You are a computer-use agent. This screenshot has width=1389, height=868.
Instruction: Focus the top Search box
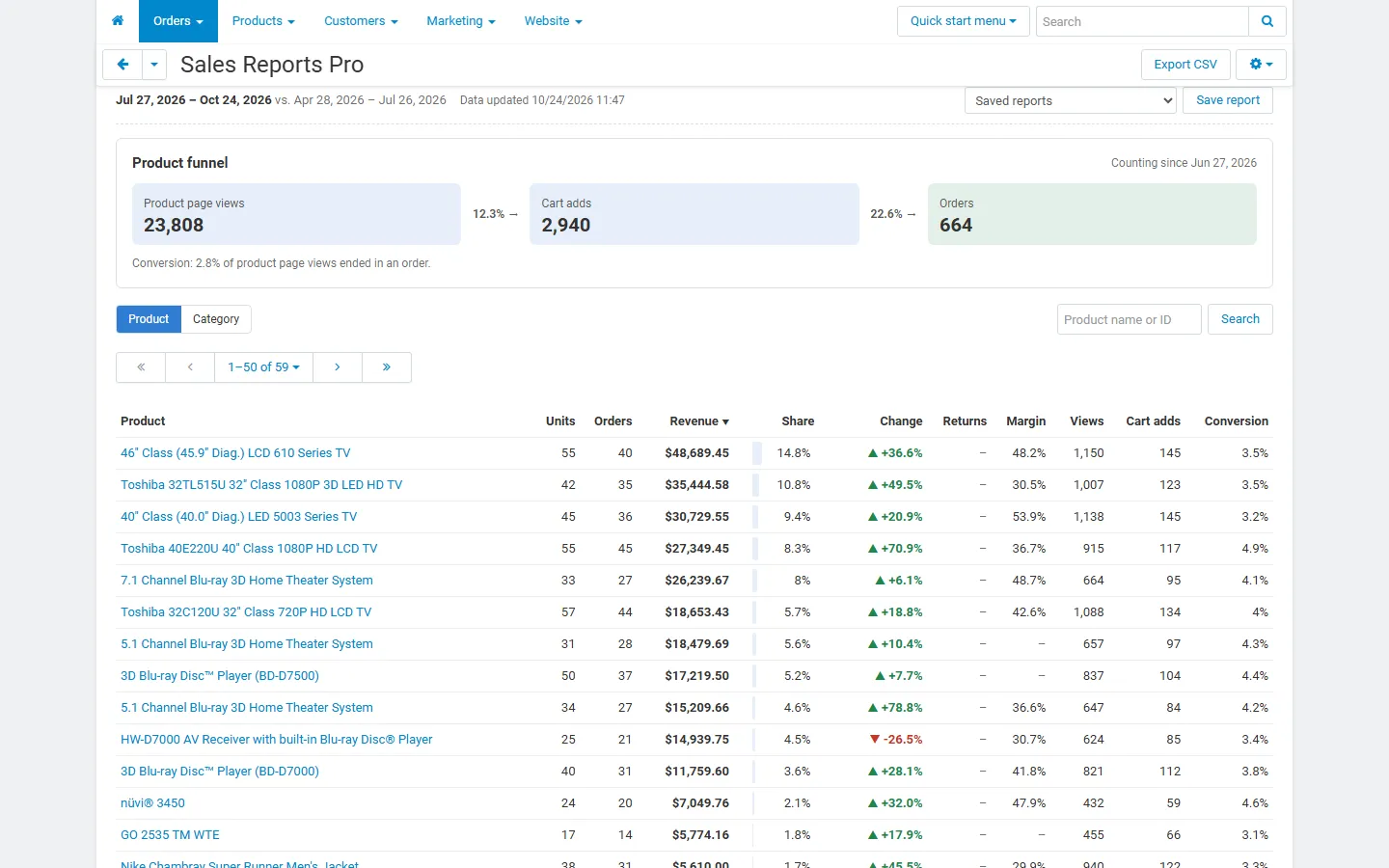(x=1143, y=21)
